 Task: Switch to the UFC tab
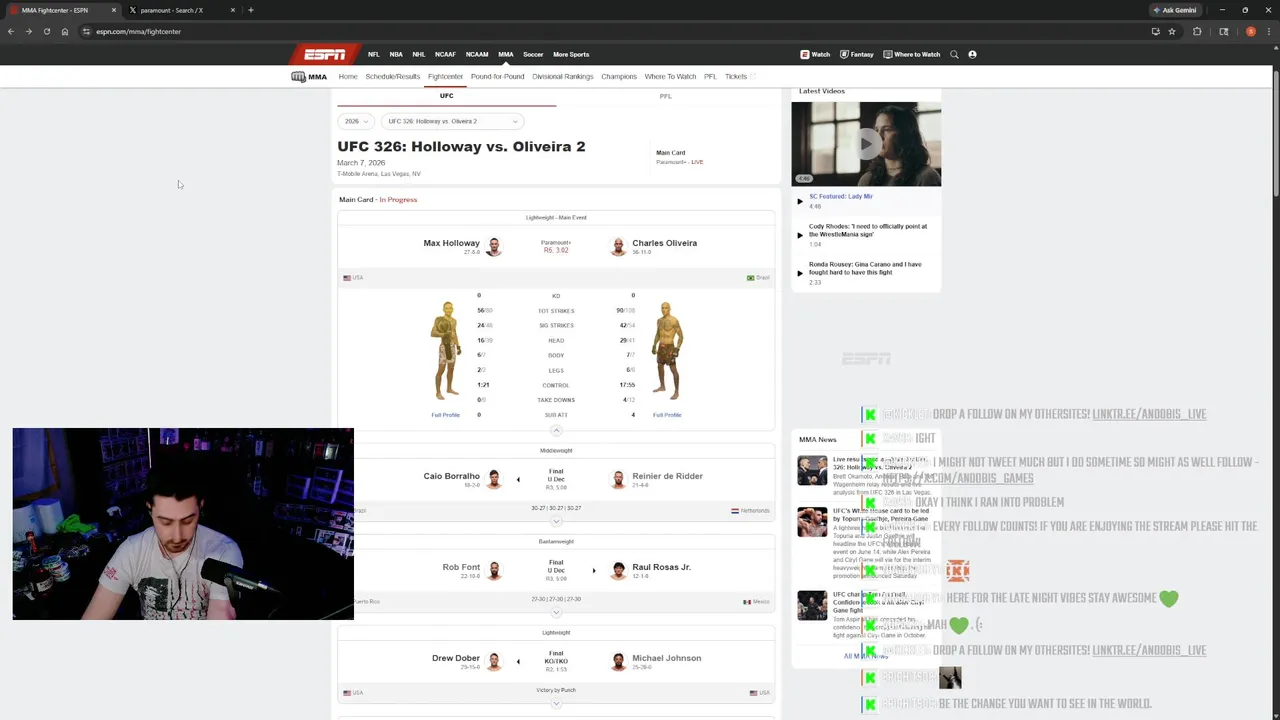(446, 96)
